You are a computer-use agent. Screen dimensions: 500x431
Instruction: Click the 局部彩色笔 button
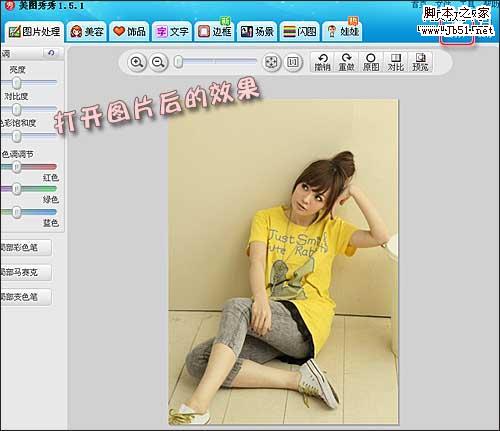tap(26, 248)
